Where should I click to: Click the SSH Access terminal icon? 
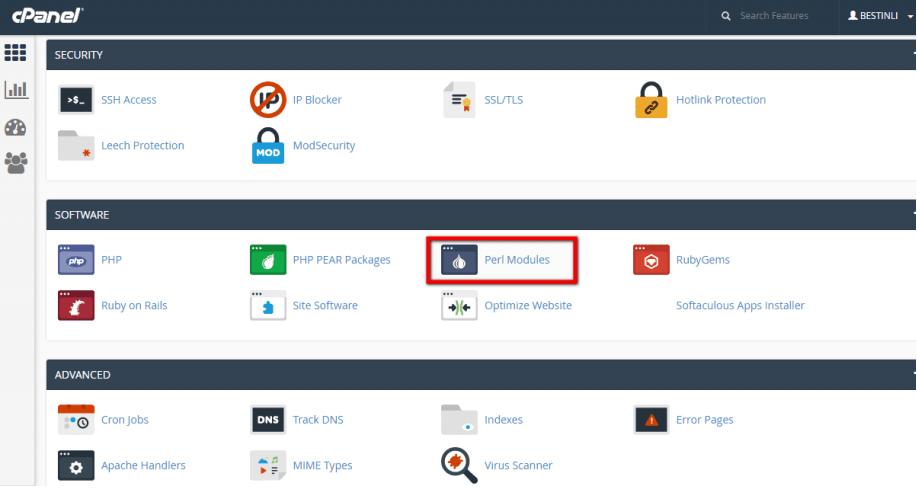click(x=76, y=100)
